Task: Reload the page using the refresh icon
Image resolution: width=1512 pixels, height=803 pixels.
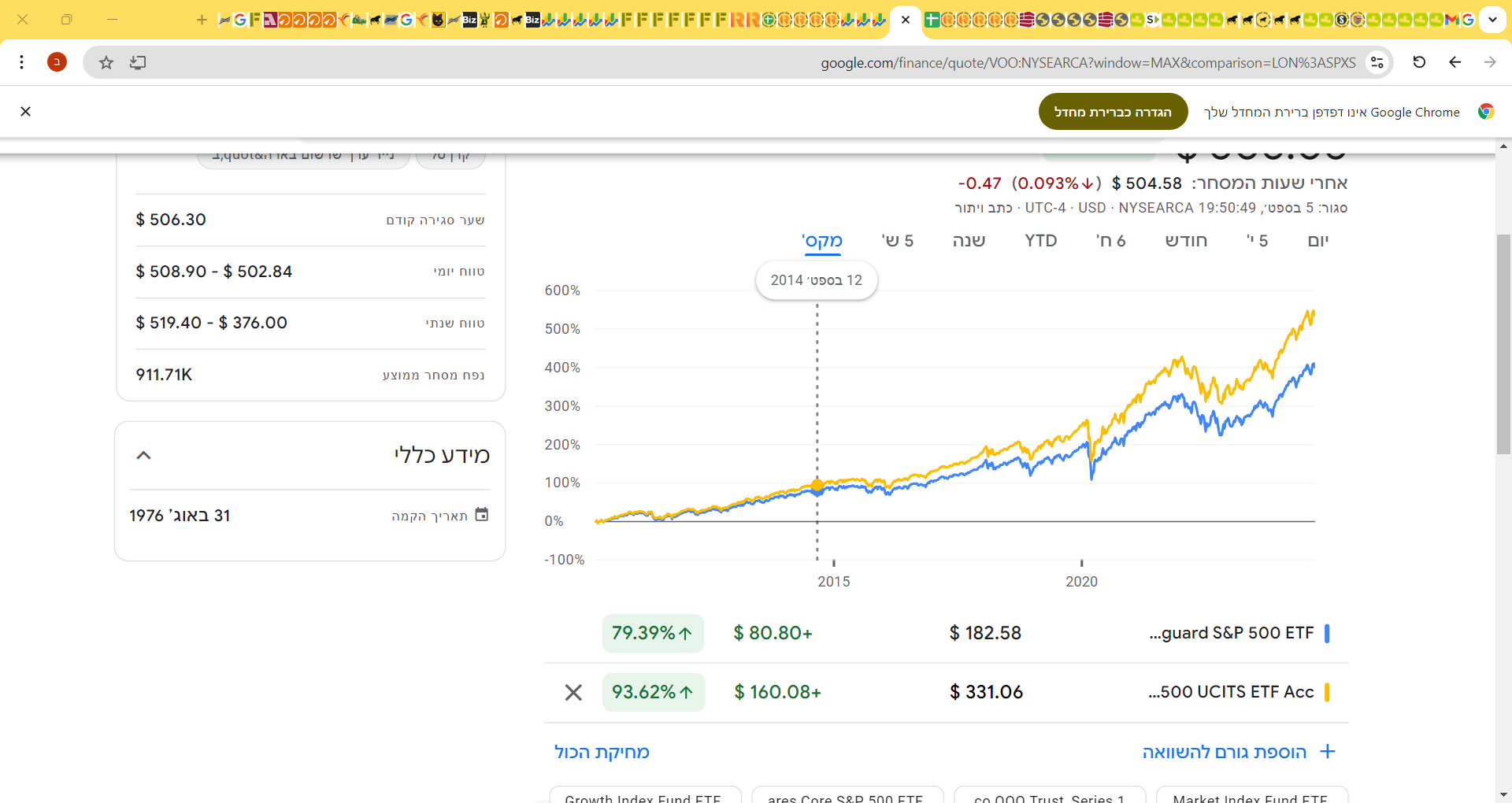Action: [1419, 62]
